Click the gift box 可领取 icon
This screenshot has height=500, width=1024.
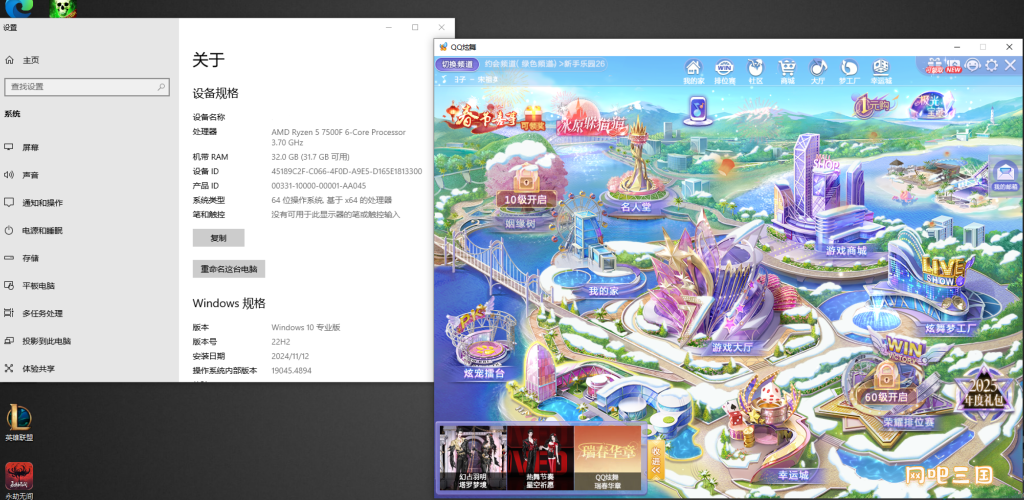click(933, 65)
